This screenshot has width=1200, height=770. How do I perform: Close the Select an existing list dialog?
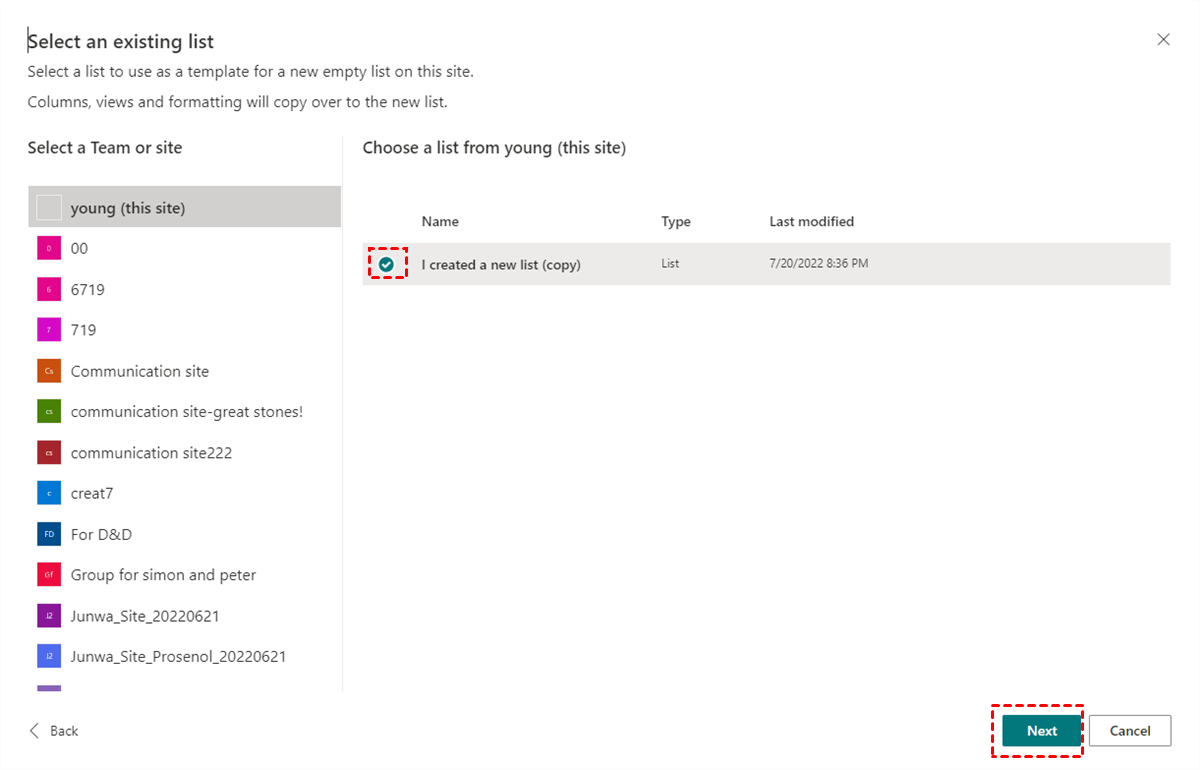pos(1163,40)
